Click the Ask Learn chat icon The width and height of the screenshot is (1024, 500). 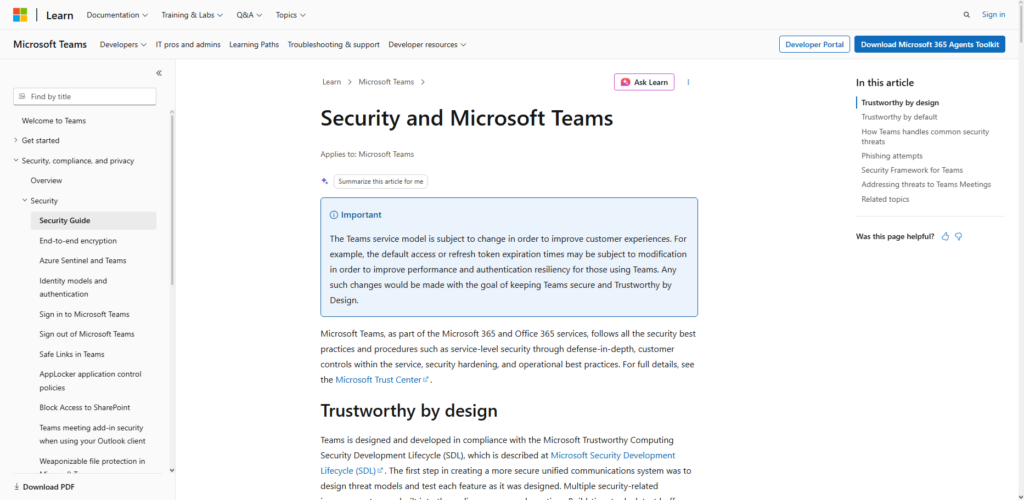pos(626,82)
